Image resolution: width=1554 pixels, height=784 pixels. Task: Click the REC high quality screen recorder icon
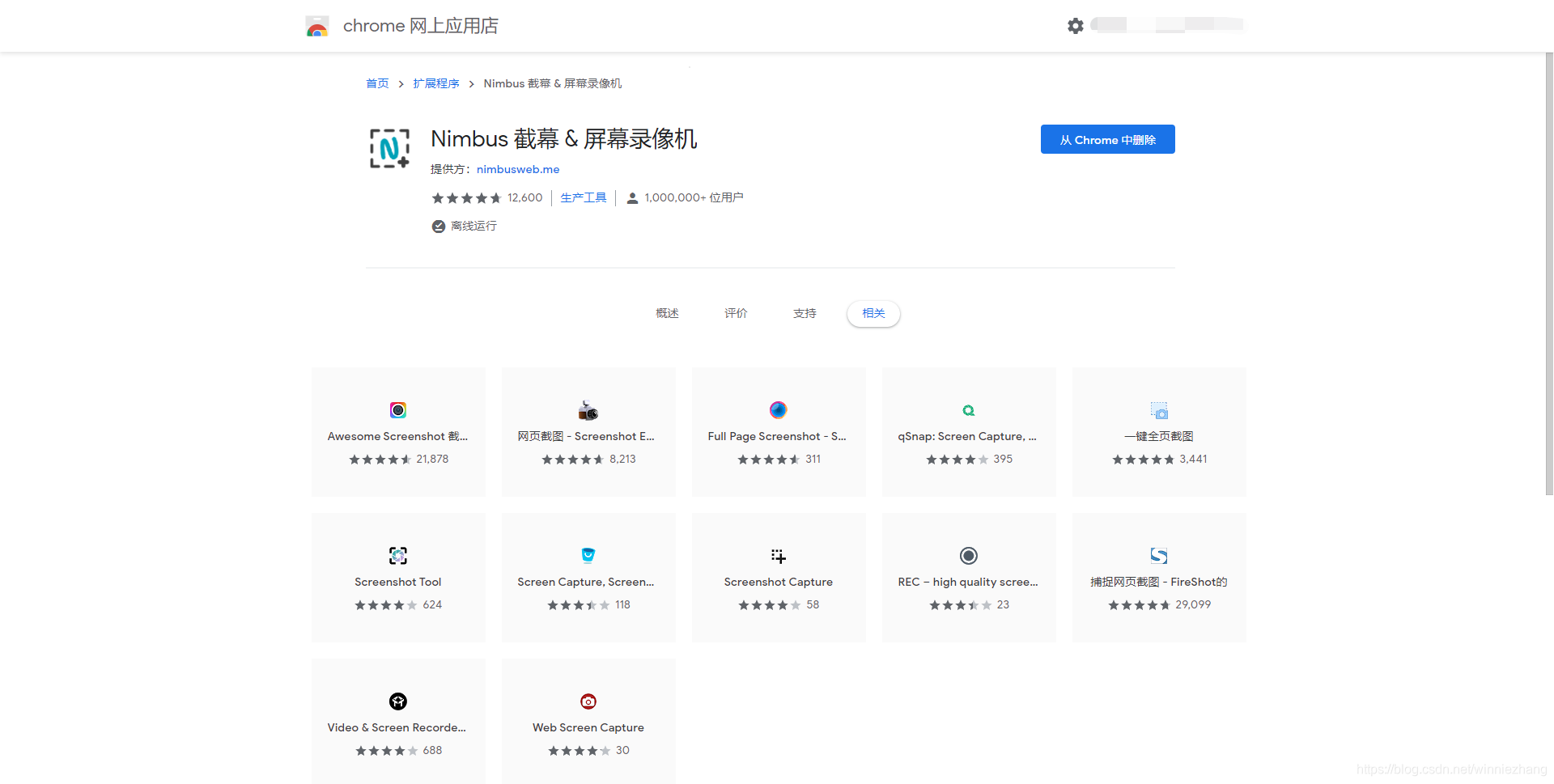pos(969,556)
